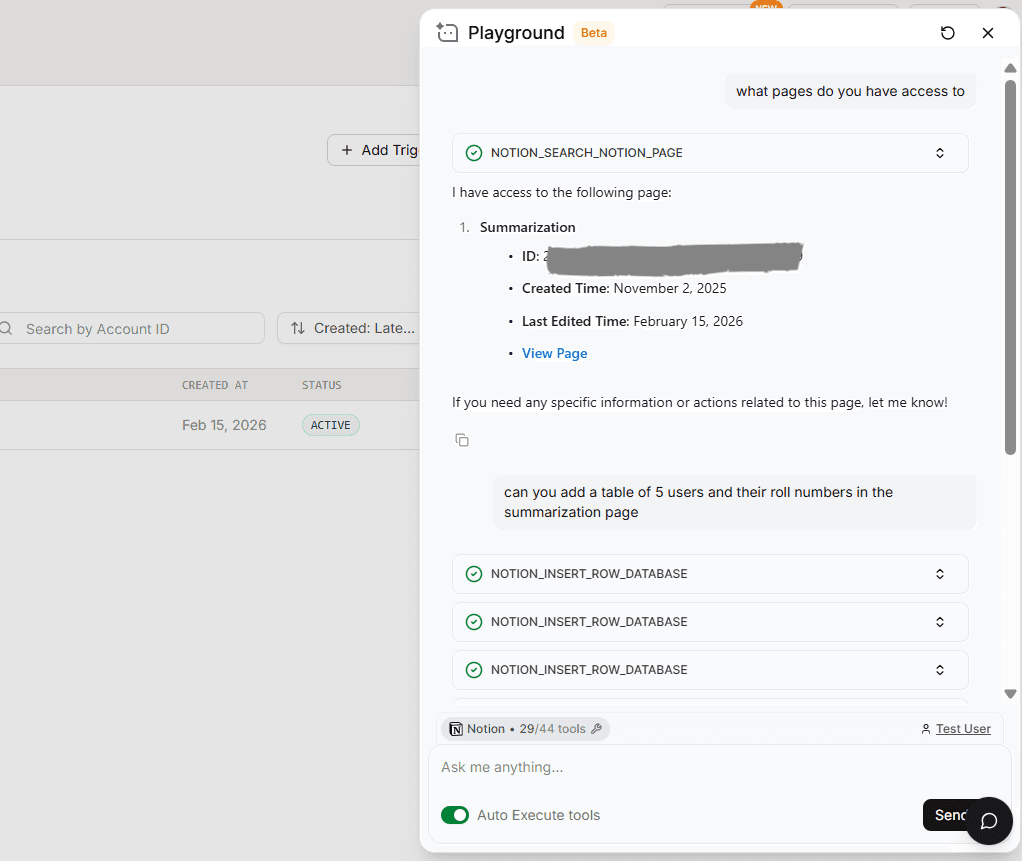Click the Test User link
The image size is (1022, 861).
(963, 729)
